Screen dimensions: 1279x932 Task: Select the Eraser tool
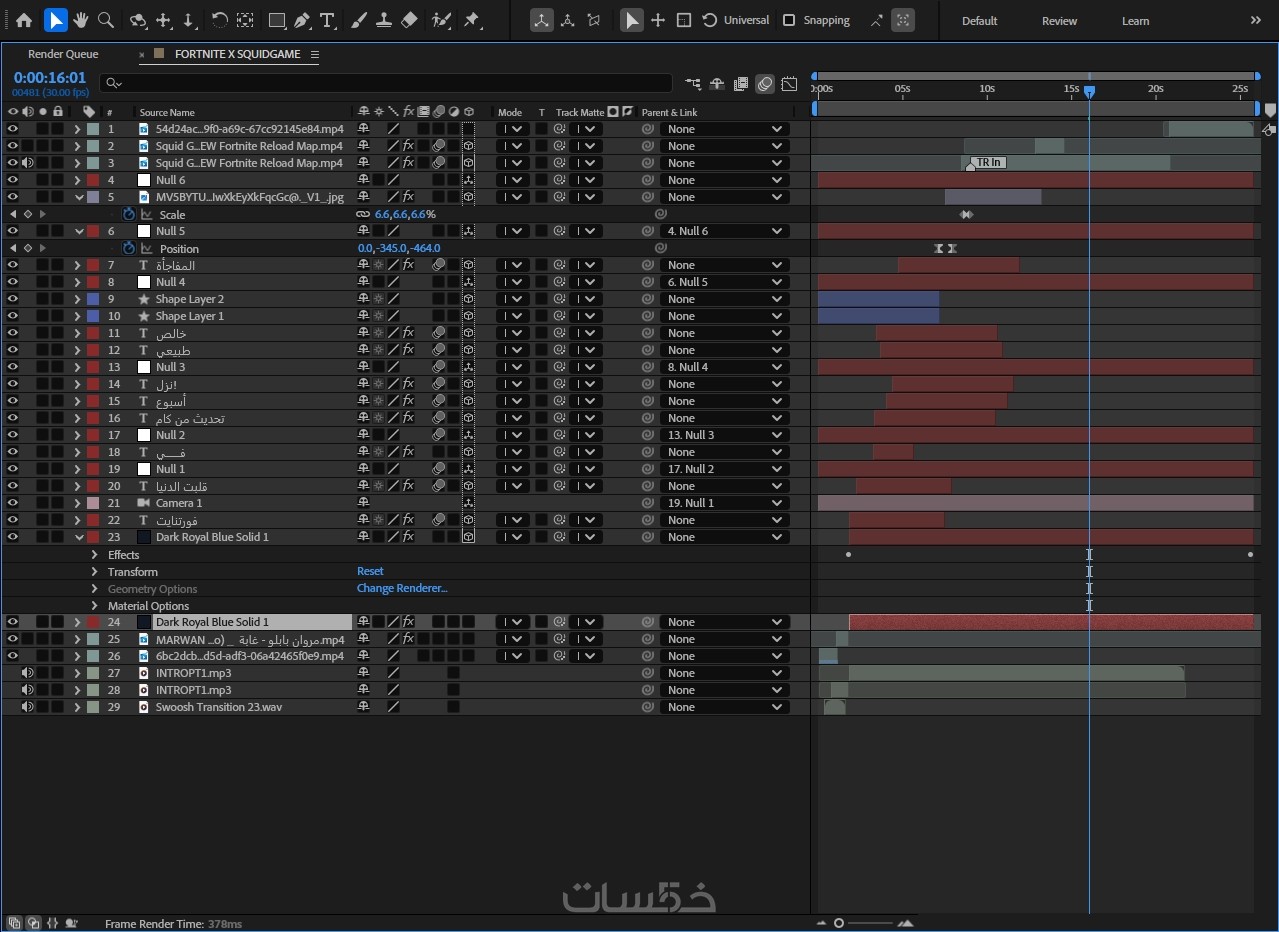point(409,20)
